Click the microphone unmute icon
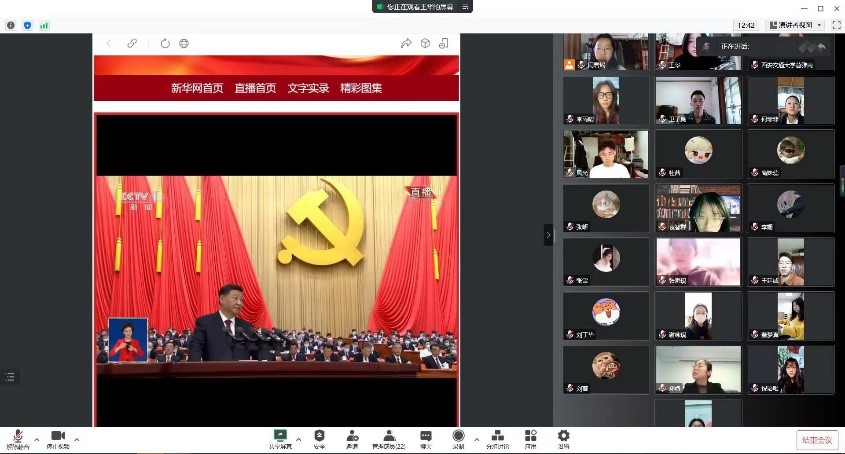Viewport: 845px width, 454px height. coord(17,436)
